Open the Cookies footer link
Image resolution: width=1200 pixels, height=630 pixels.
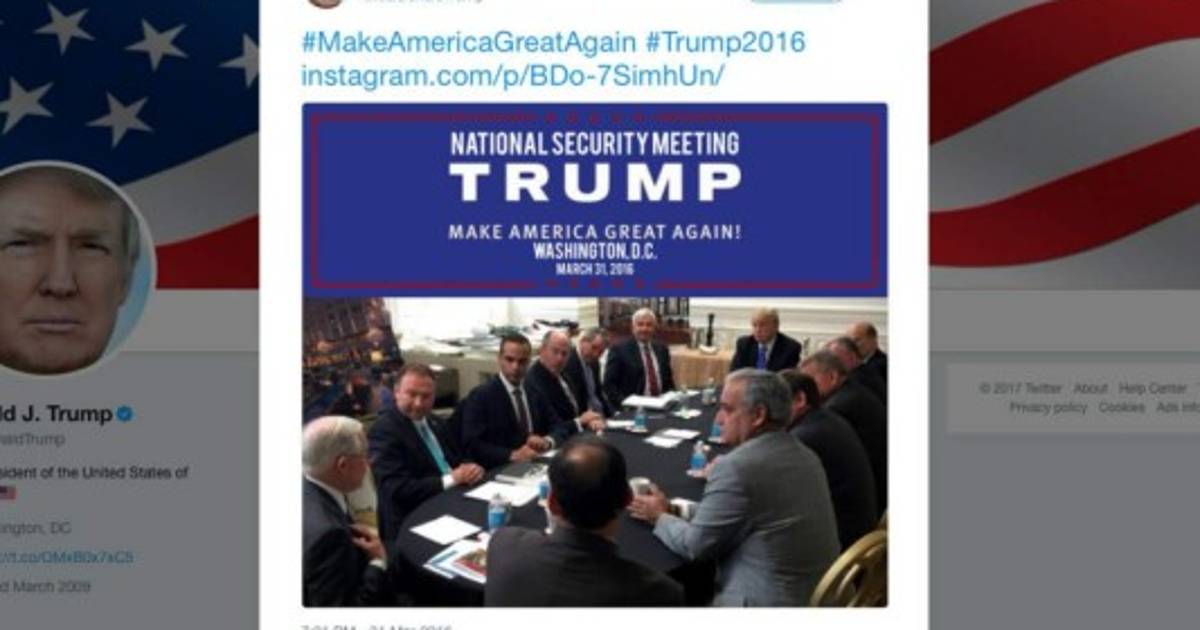point(1121,407)
